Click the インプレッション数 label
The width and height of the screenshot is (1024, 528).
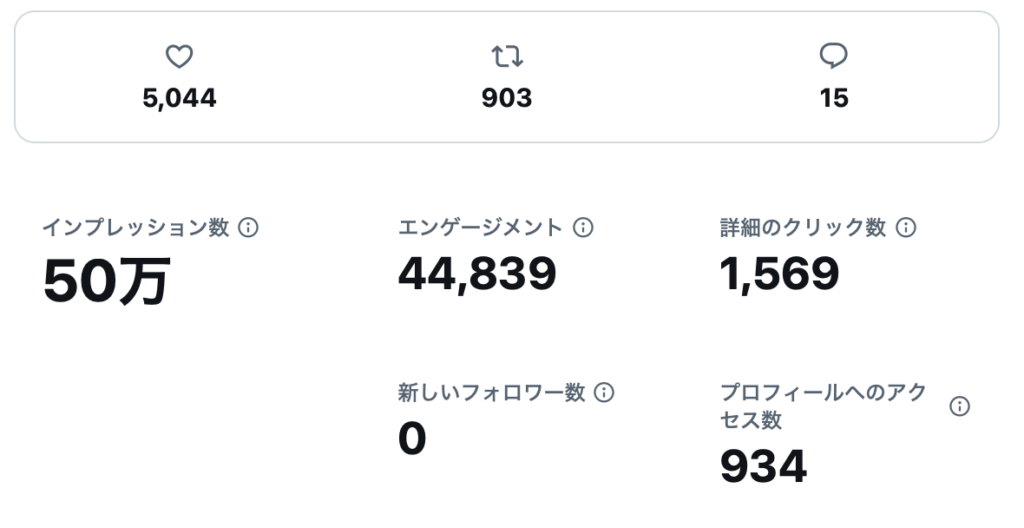point(136,228)
